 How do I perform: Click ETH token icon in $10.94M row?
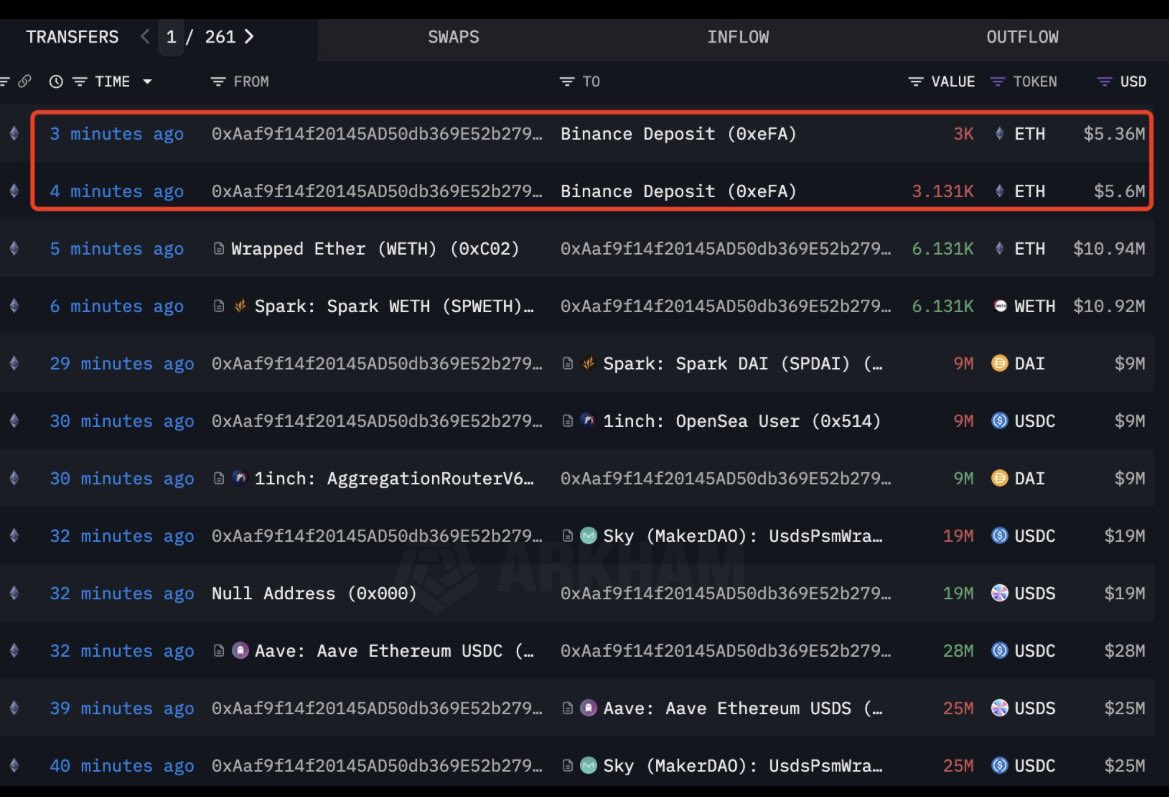[x=999, y=249]
